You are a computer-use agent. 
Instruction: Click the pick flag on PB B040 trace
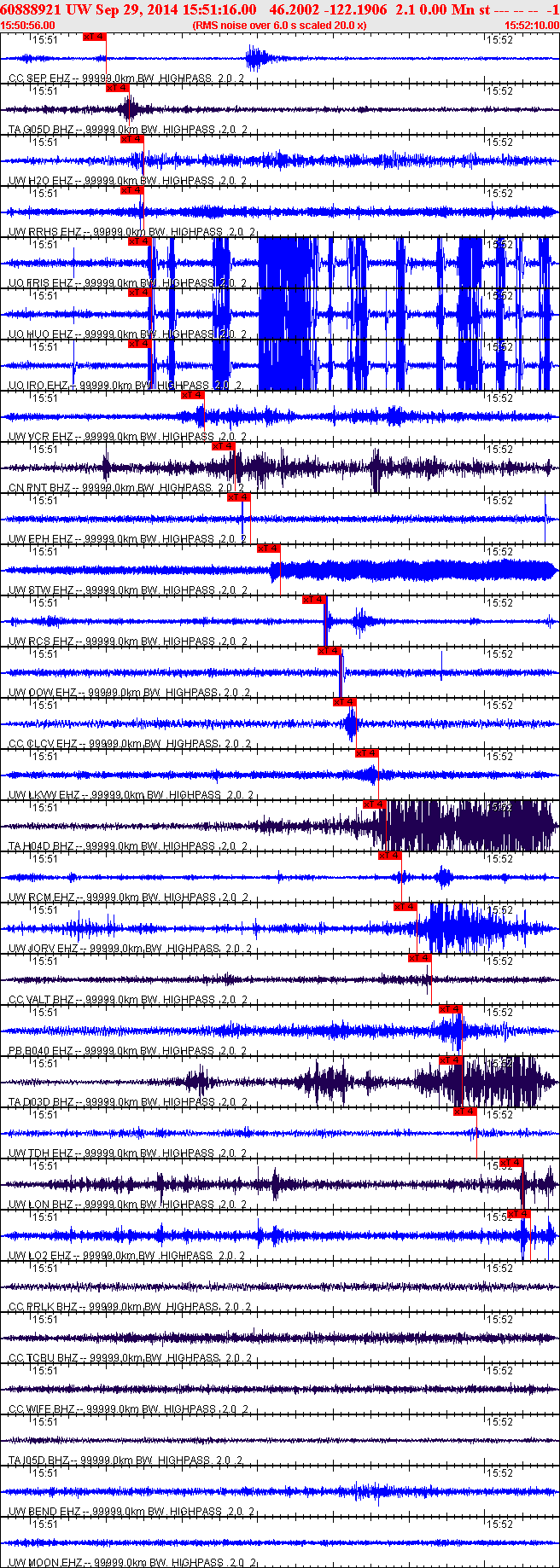(451, 1008)
